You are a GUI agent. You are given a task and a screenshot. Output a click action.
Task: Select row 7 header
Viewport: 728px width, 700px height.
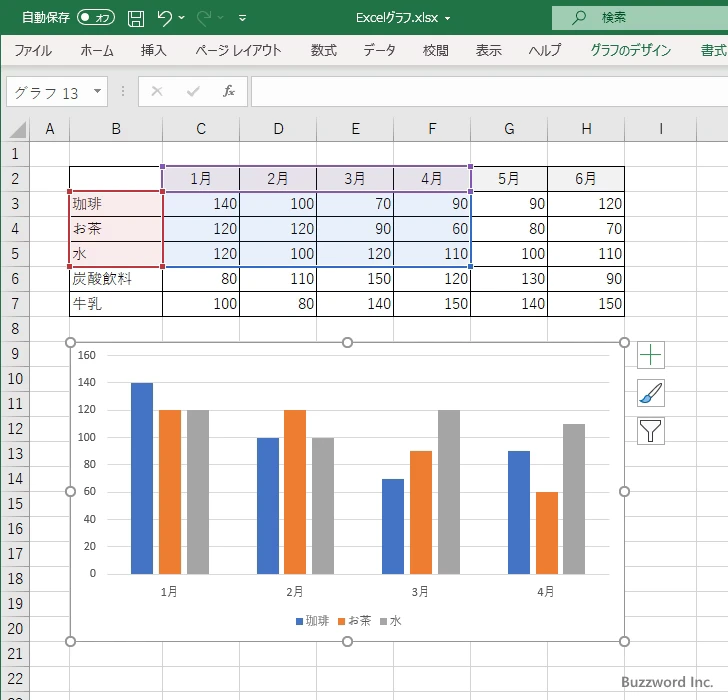pos(15,304)
